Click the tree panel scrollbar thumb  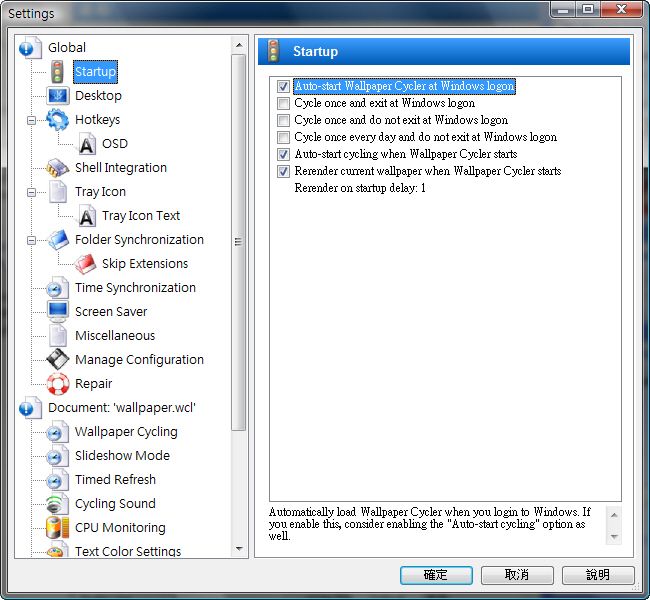[x=239, y=242]
